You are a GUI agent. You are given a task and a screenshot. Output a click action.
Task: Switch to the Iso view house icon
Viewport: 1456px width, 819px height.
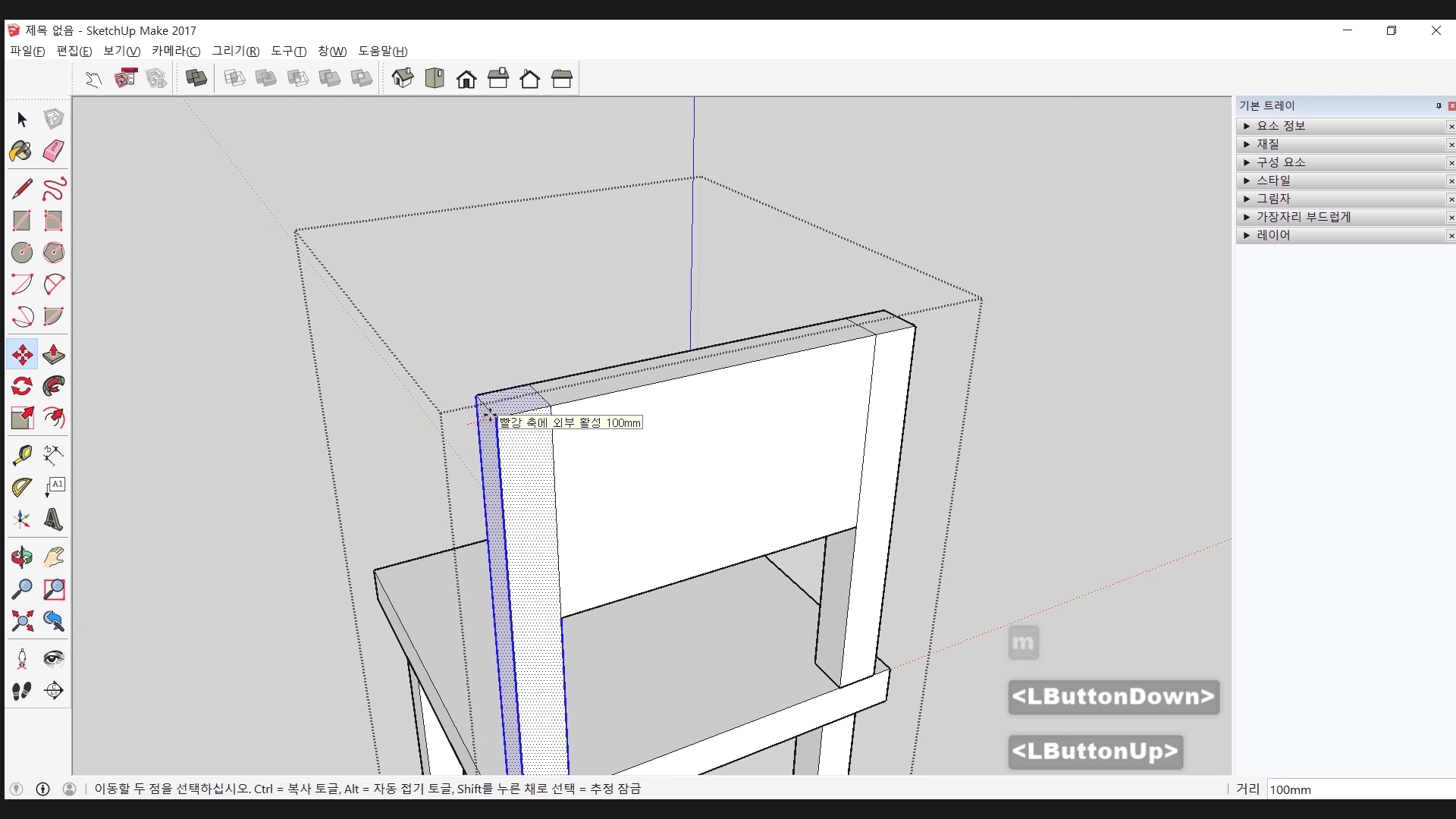pos(403,78)
